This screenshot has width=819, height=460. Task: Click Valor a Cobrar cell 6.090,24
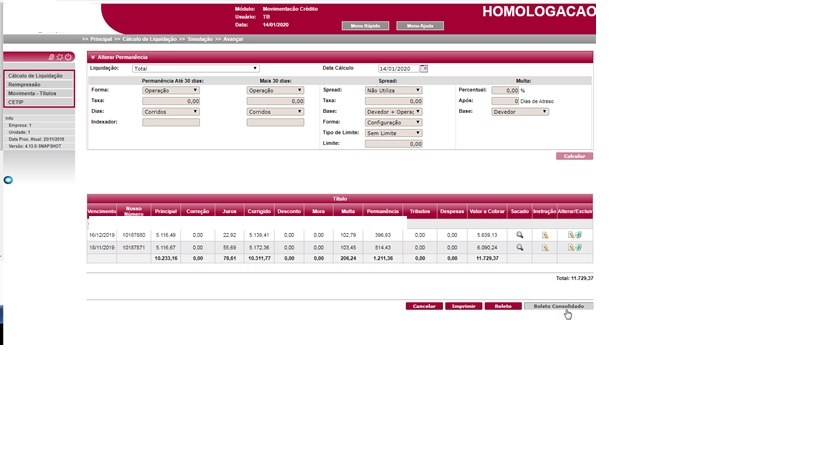point(487,248)
